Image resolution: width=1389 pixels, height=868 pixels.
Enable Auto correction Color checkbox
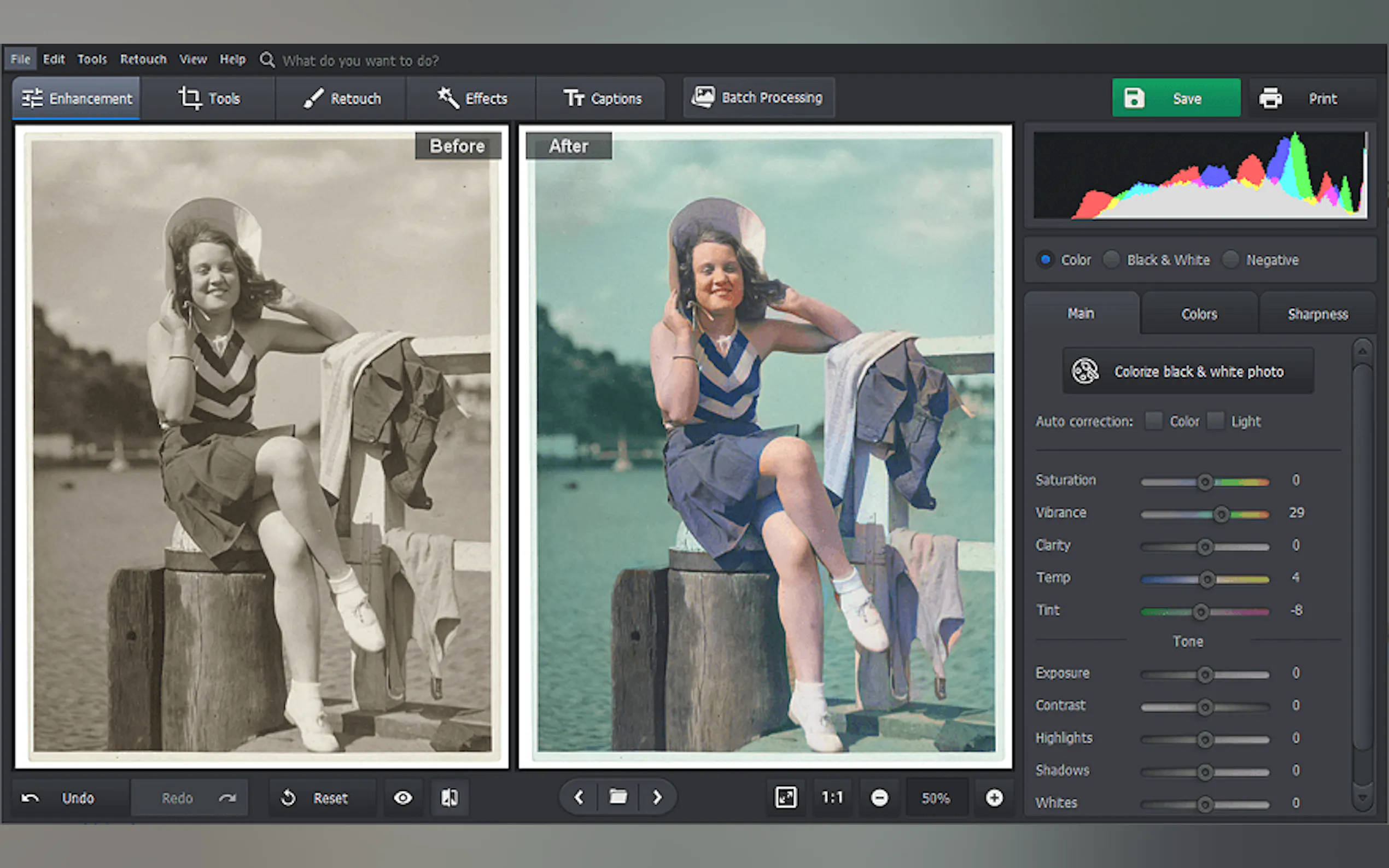click(1153, 421)
